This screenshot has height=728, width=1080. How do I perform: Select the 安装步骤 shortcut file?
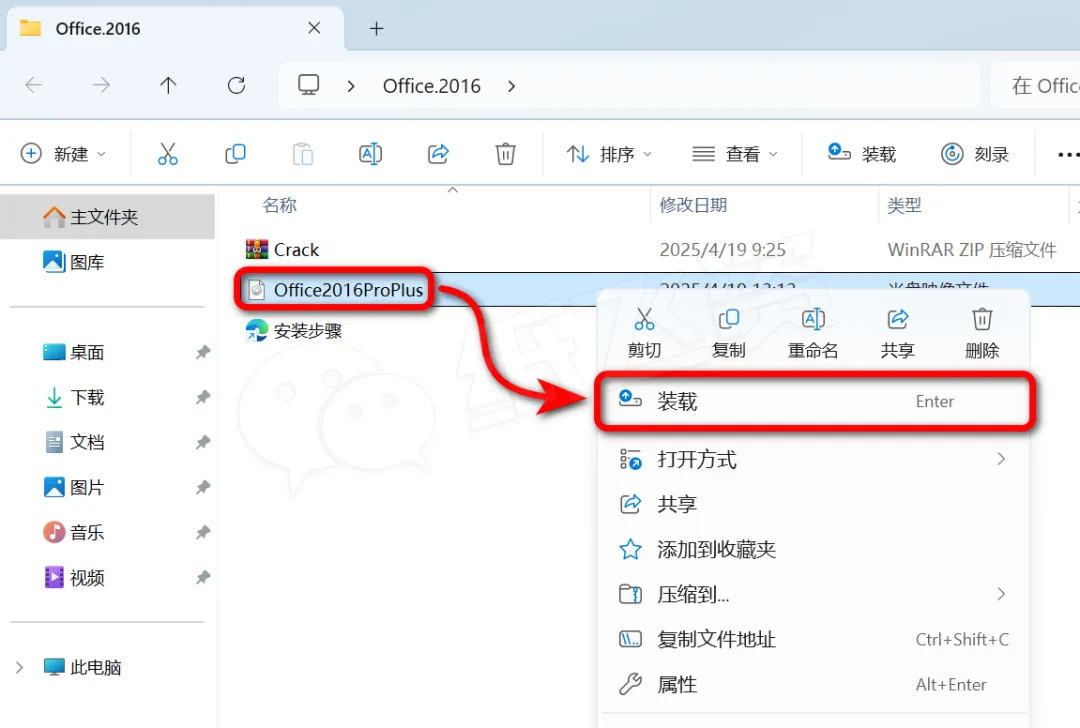pos(294,331)
